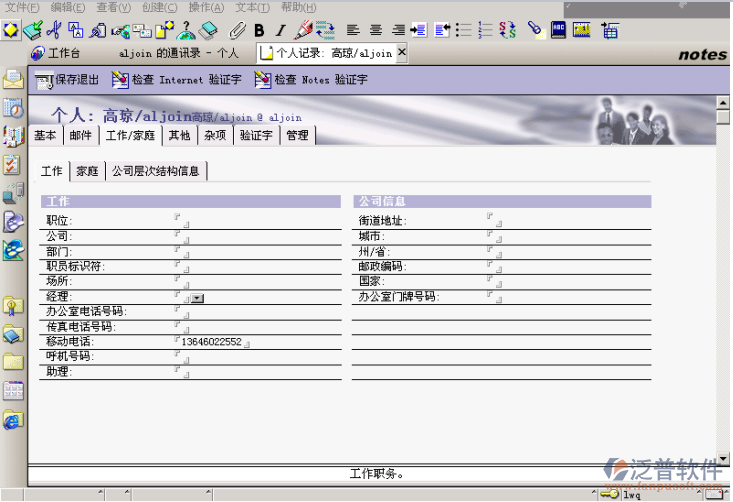Switch to the 家庭 sub-tab

point(87,171)
